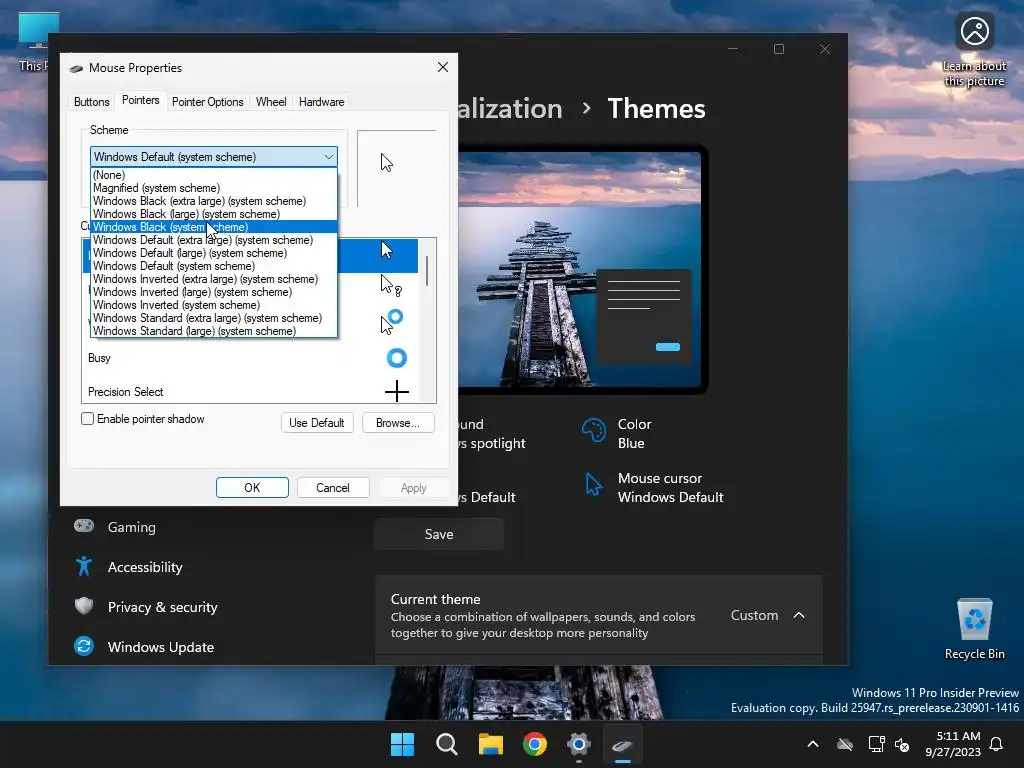Click the theme preview image in Settings
This screenshot has height=768, width=1024.
click(580, 269)
